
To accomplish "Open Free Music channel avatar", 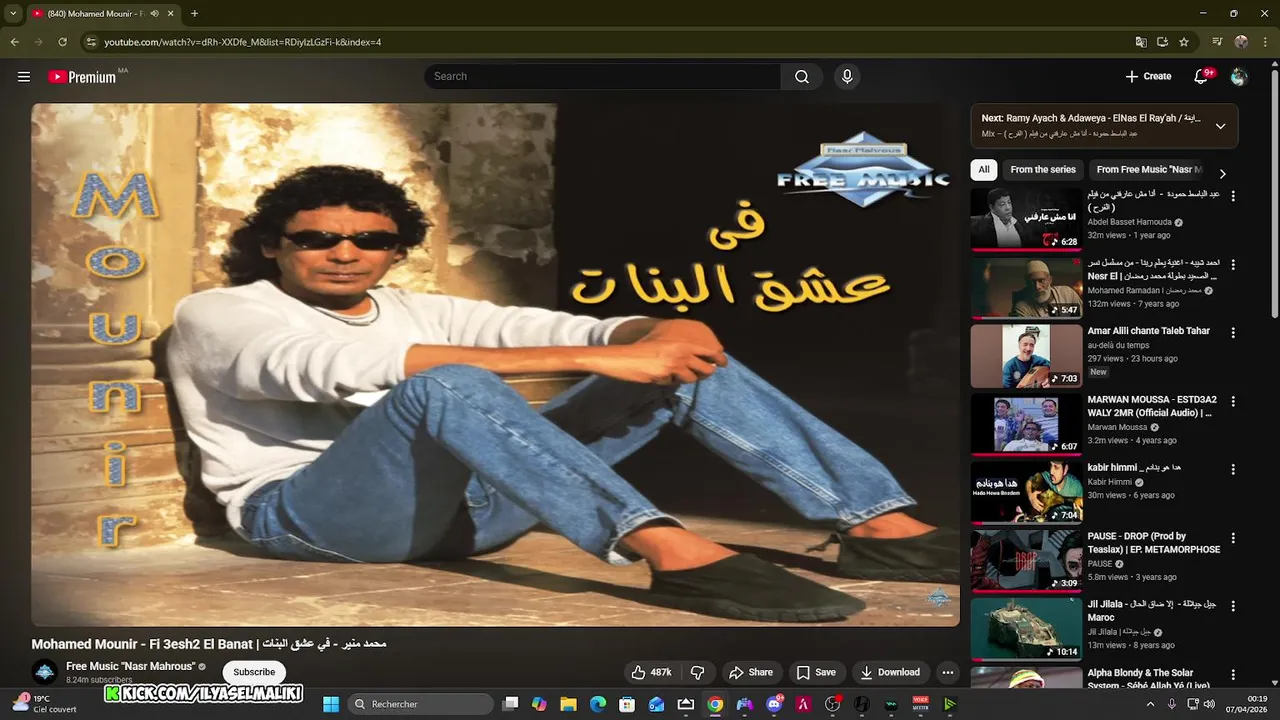I will pyautogui.click(x=43, y=672).
